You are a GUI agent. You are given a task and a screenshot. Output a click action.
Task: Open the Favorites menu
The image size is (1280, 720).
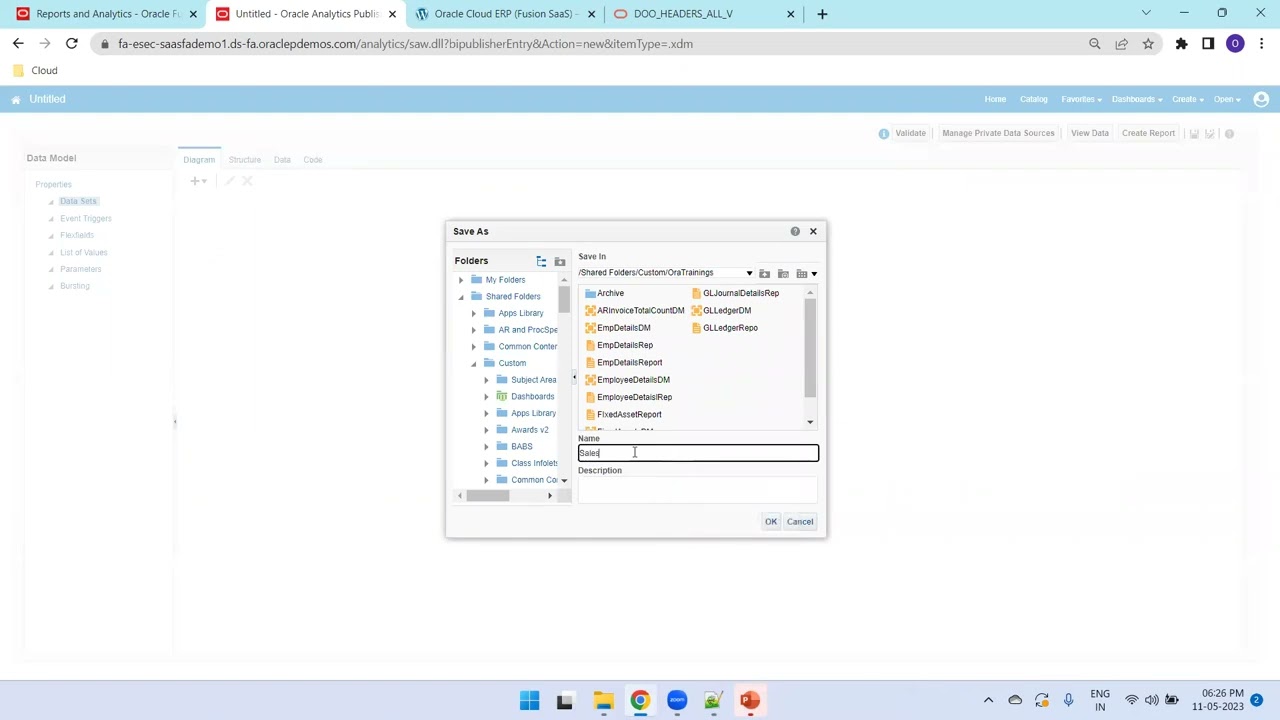tap(1081, 99)
